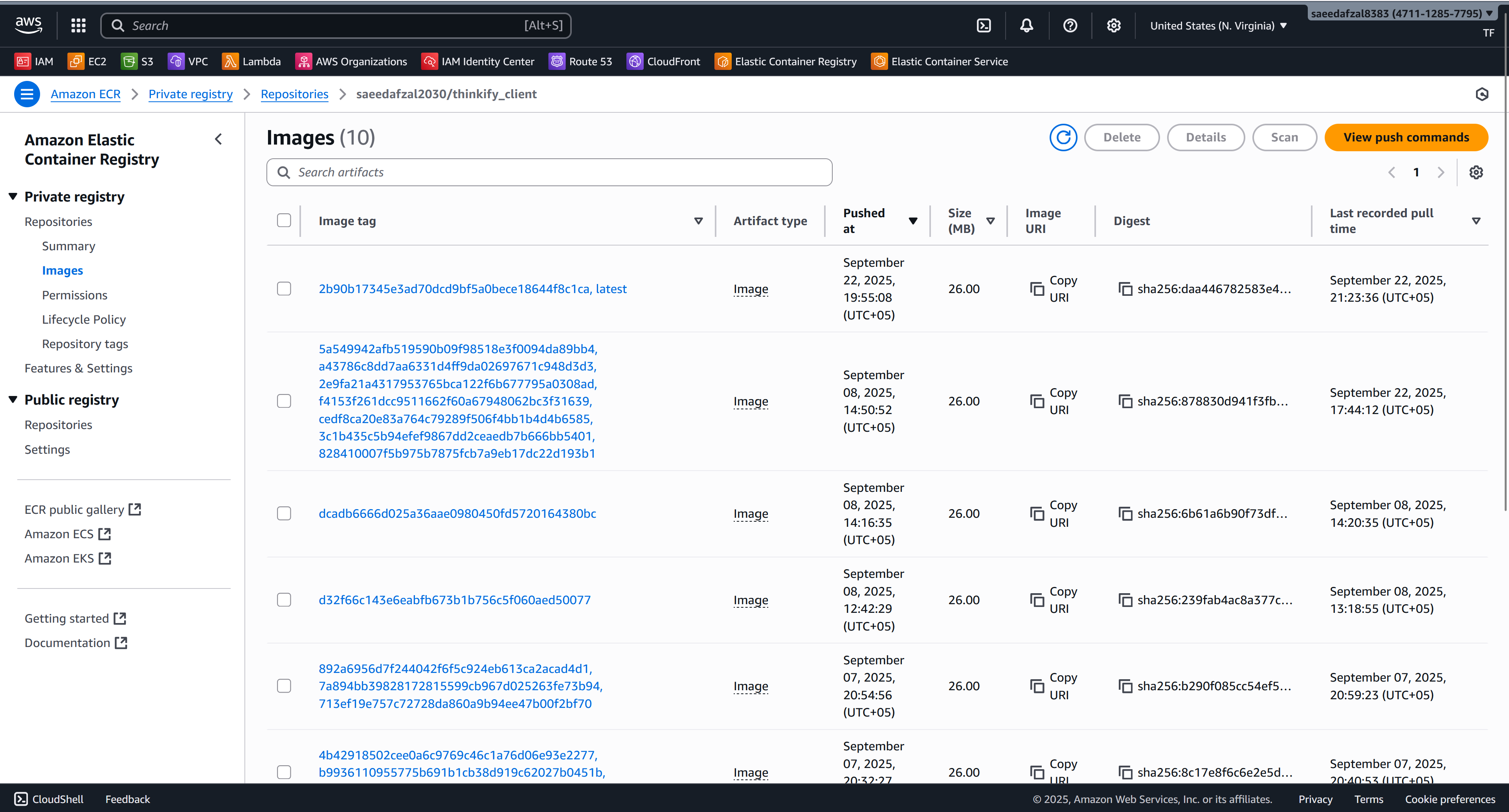Open Lifecycle Policy in the sidebar
This screenshot has width=1509, height=812.
[x=84, y=319]
